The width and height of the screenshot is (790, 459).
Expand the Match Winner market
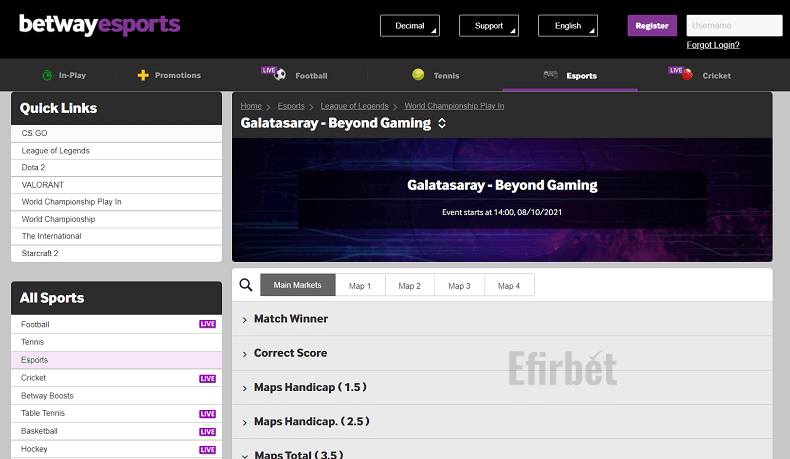502,319
